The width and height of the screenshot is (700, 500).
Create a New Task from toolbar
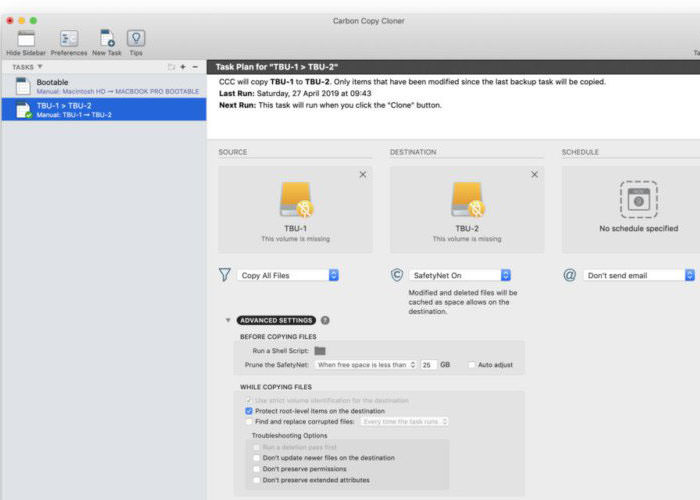click(107, 38)
